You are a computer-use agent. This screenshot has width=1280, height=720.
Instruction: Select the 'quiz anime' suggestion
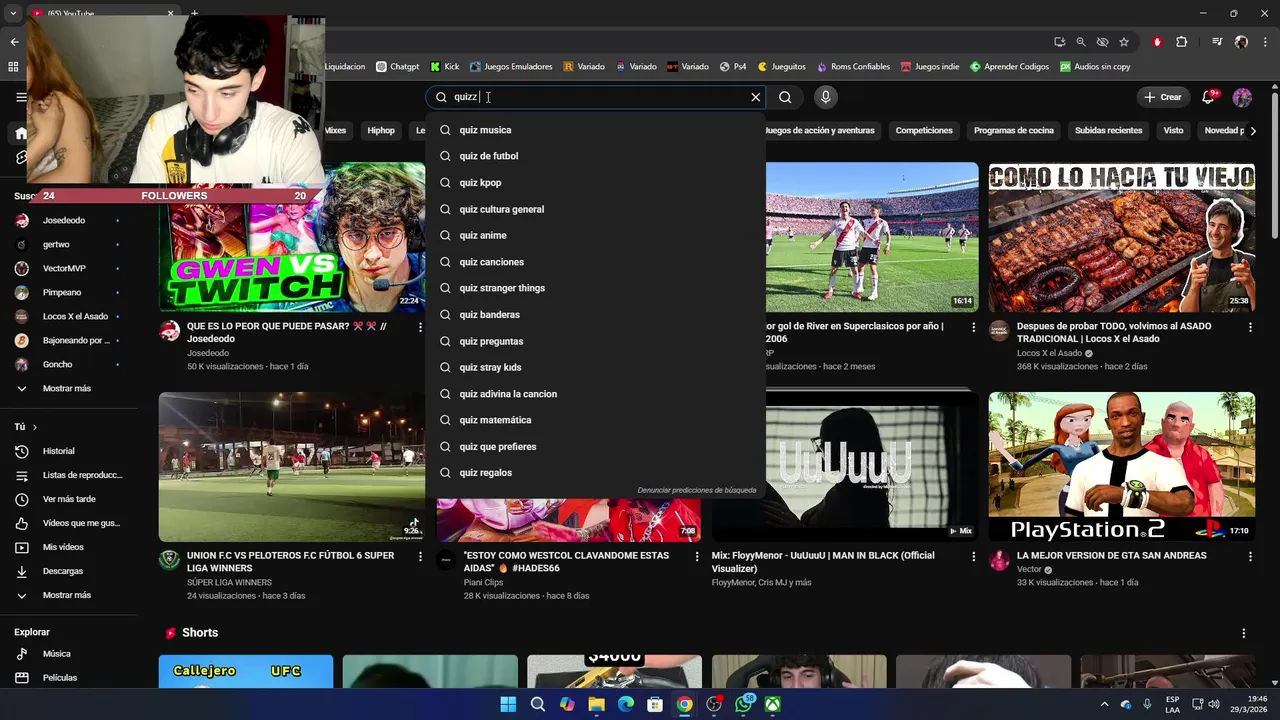point(595,235)
